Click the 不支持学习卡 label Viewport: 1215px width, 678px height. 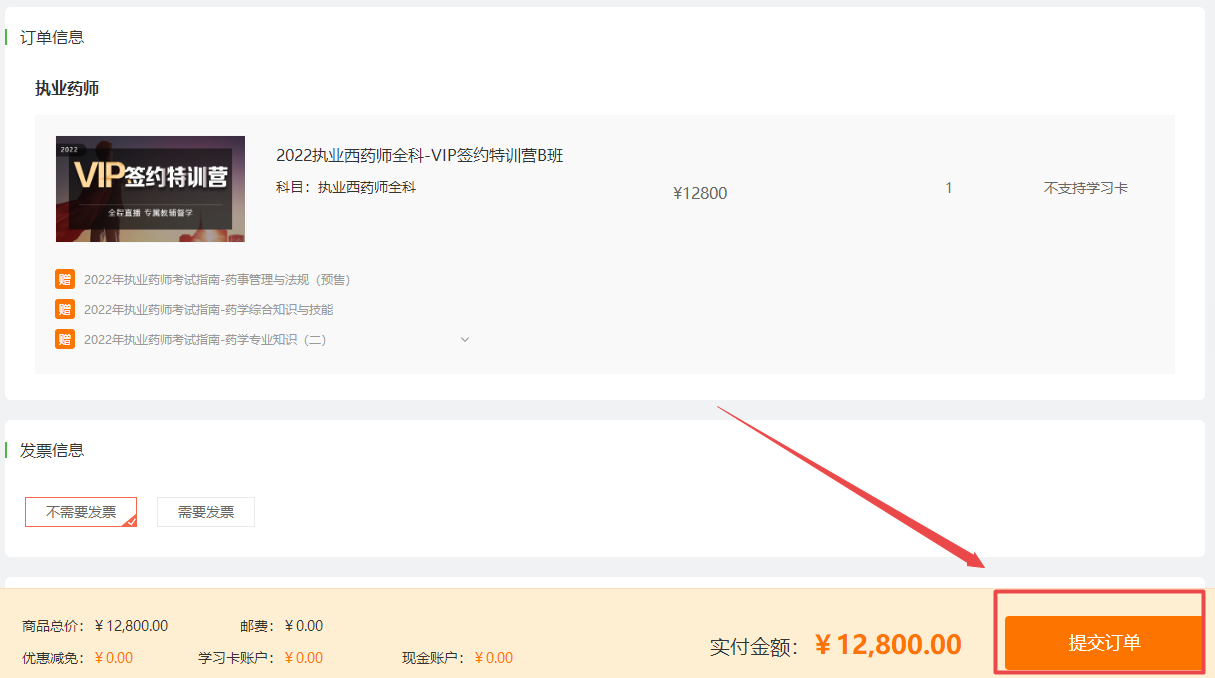coord(1086,188)
